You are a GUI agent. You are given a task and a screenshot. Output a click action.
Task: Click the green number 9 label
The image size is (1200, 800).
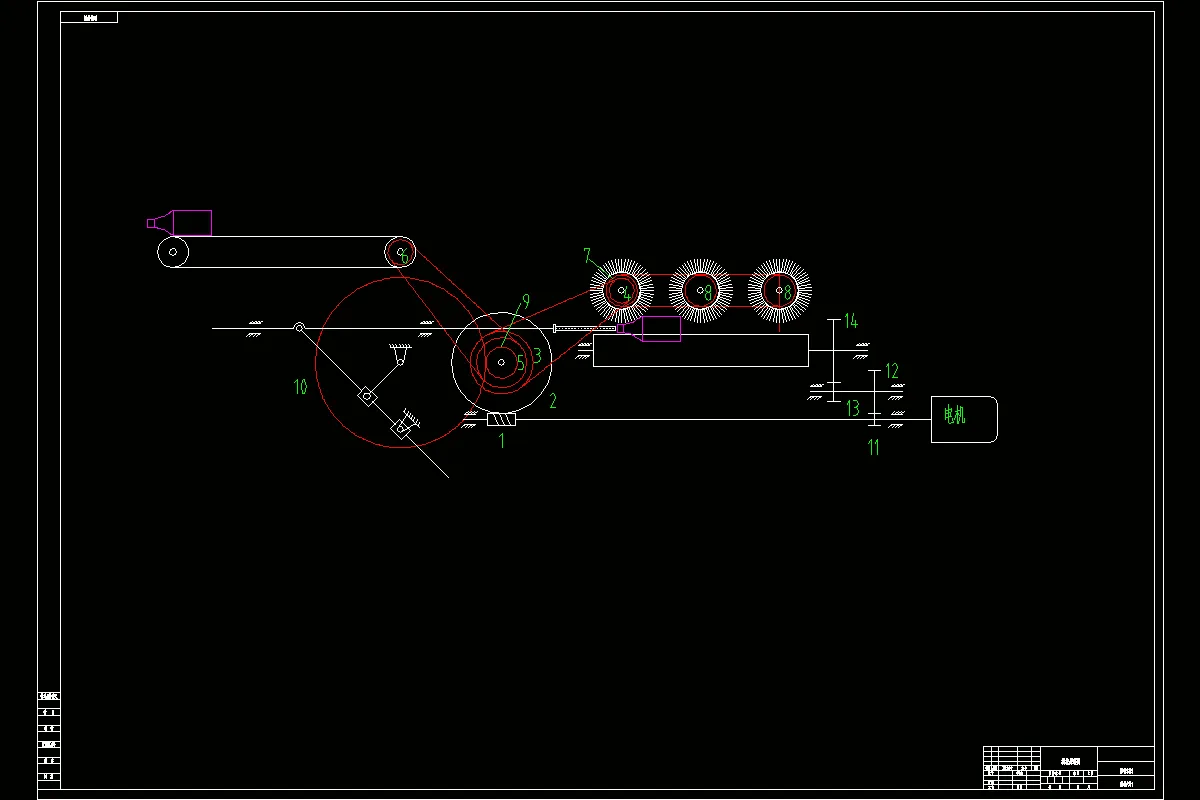coord(525,301)
